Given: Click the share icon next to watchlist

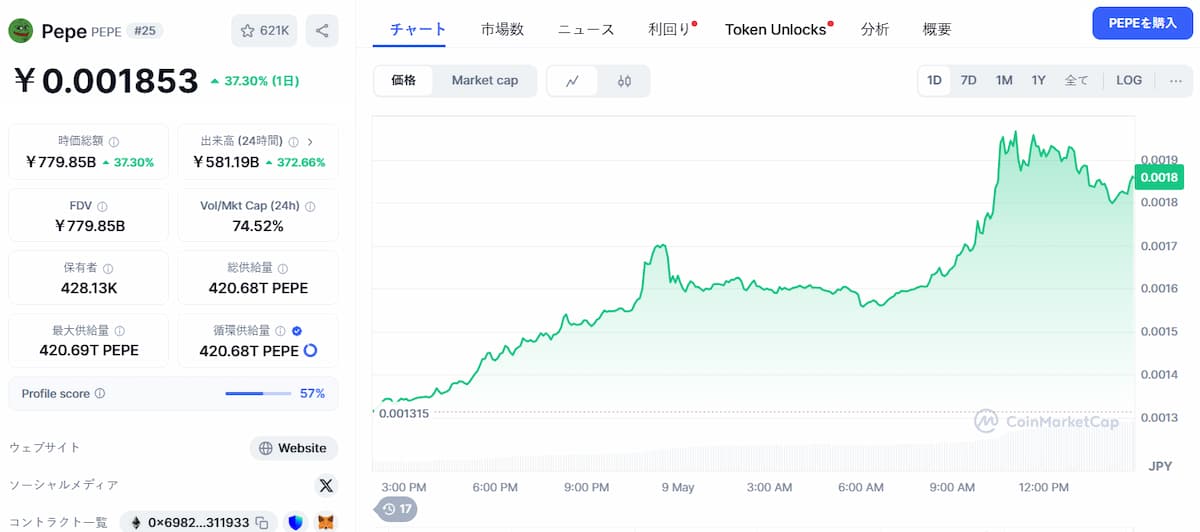Looking at the screenshot, I should point(322,31).
